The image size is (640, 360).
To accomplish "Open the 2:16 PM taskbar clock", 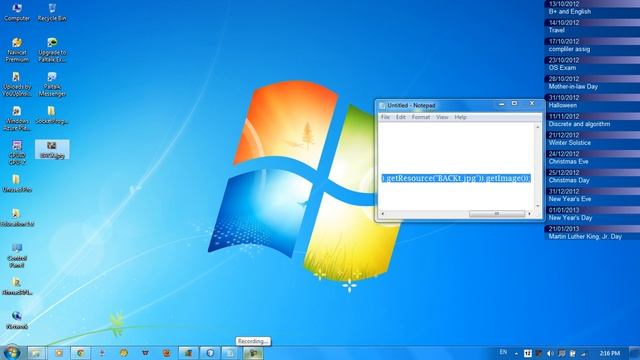I will point(610,353).
